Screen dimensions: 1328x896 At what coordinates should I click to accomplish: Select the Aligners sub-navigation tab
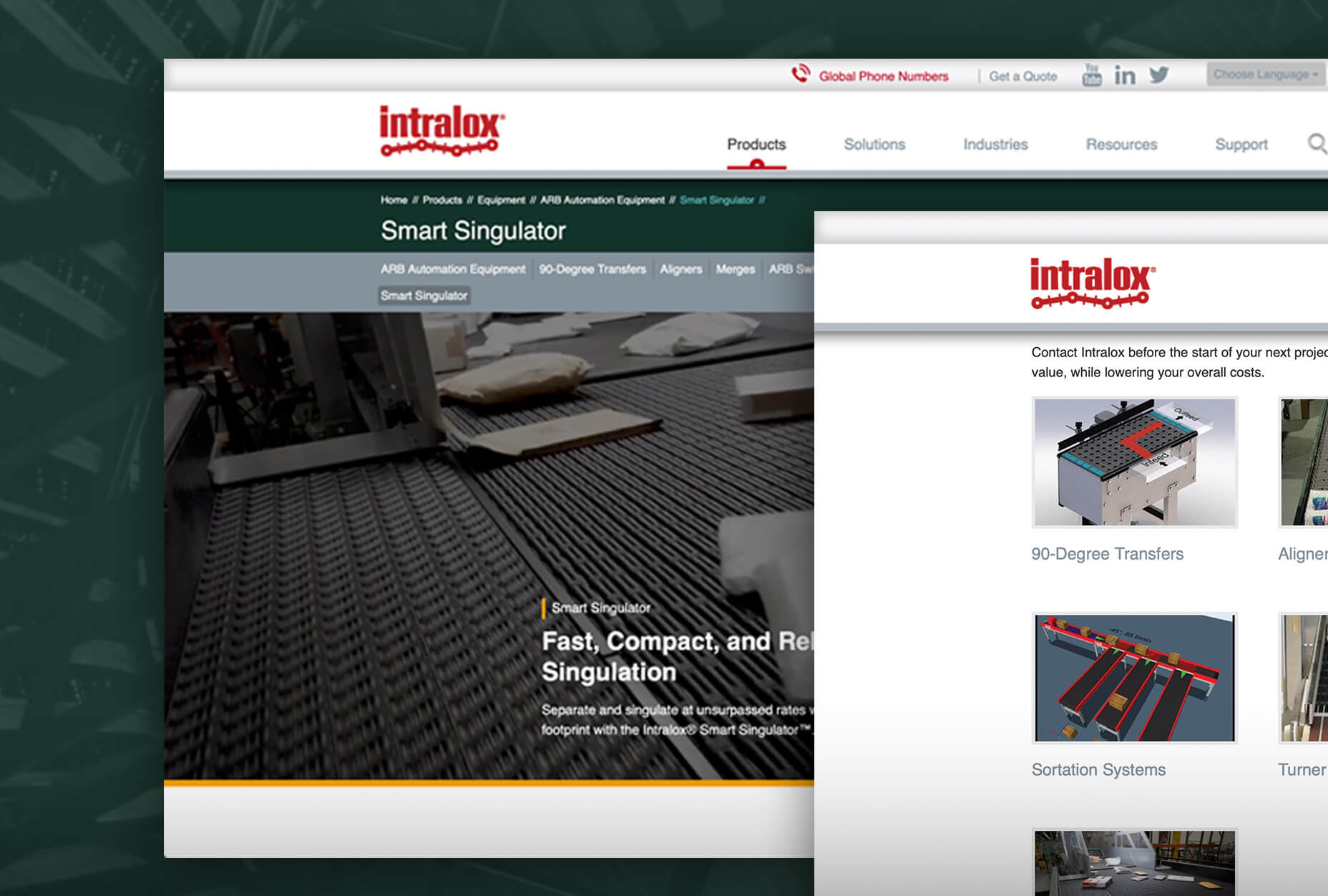point(680,269)
